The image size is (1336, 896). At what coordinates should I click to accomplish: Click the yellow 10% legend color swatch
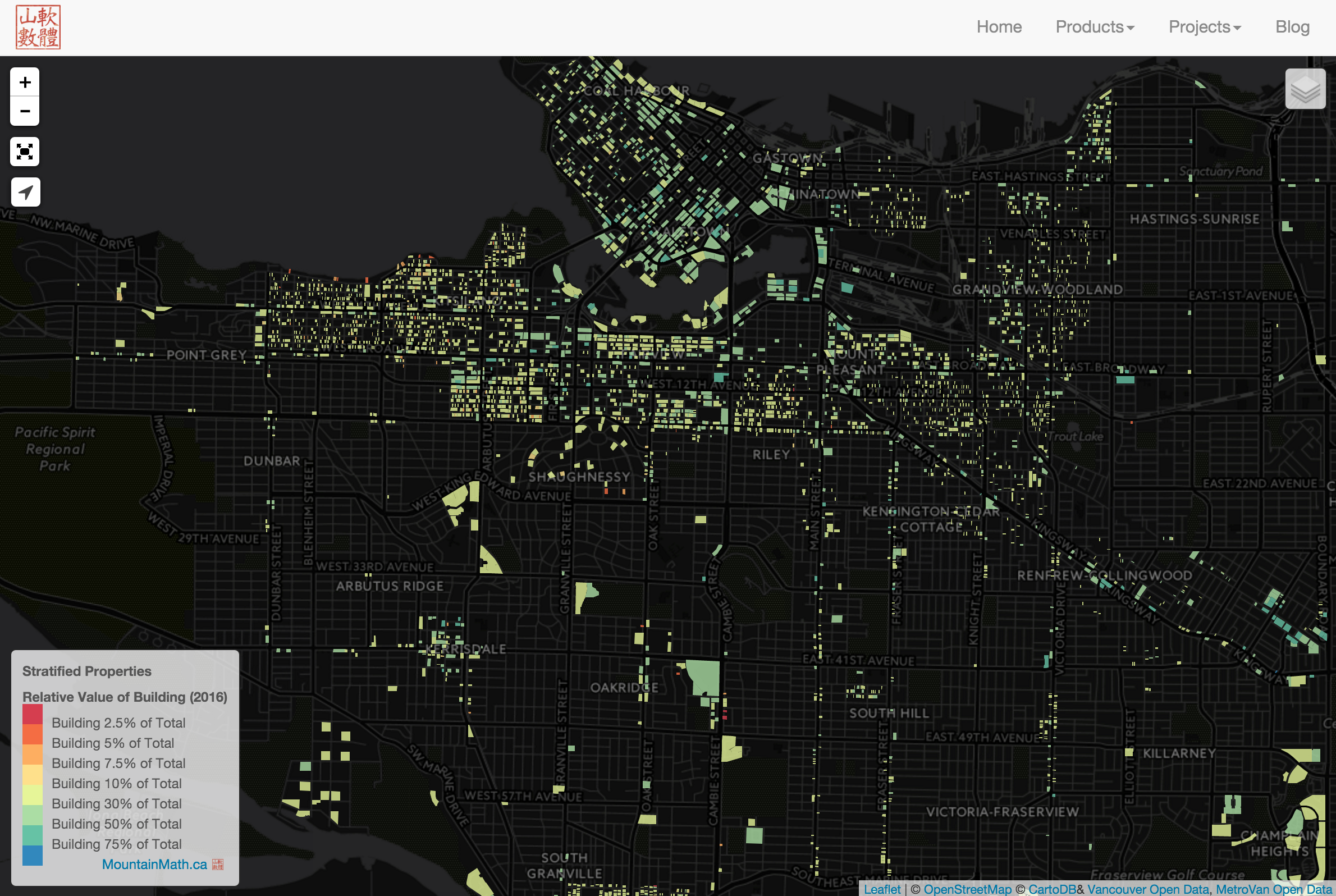coord(33,775)
